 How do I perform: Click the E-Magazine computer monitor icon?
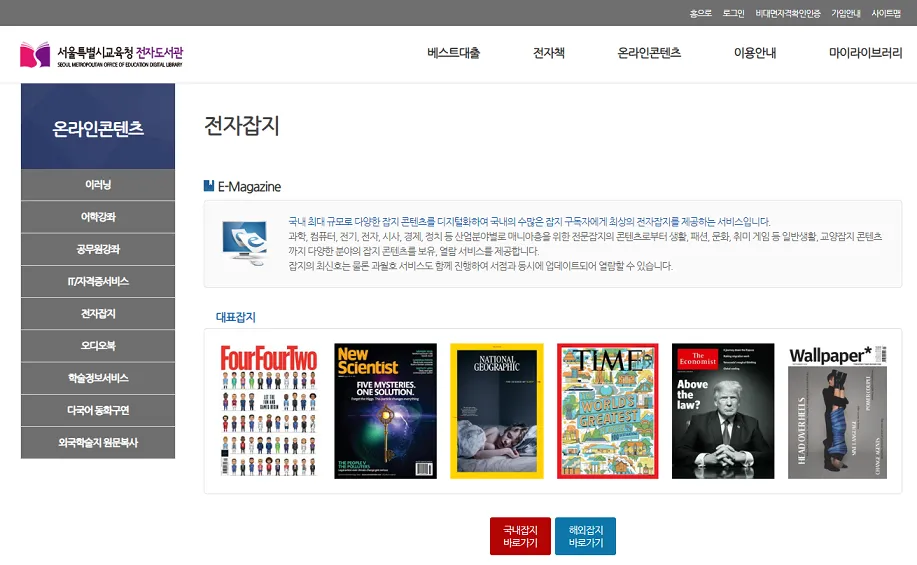(245, 243)
